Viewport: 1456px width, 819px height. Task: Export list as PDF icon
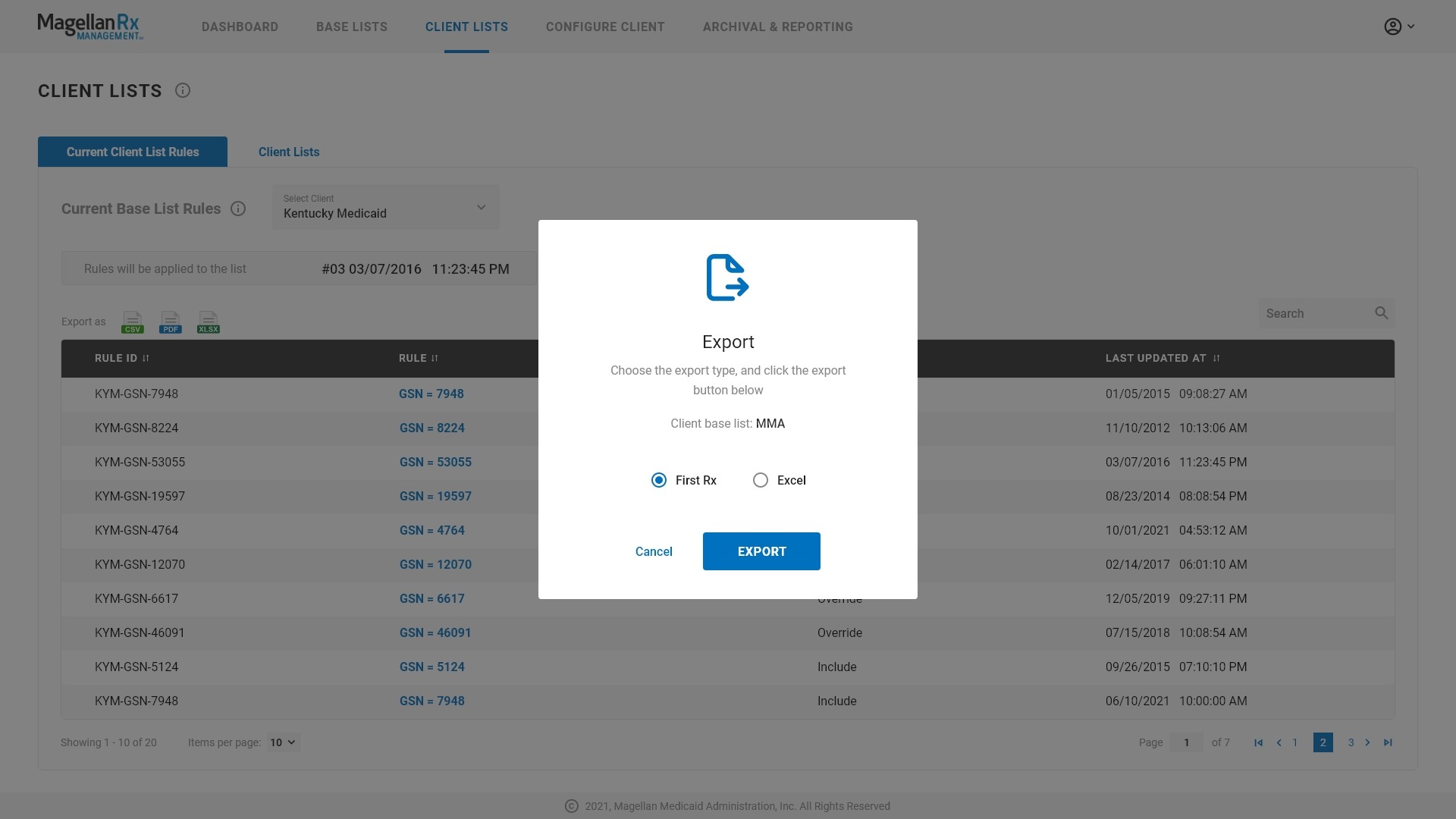point(171,322)
